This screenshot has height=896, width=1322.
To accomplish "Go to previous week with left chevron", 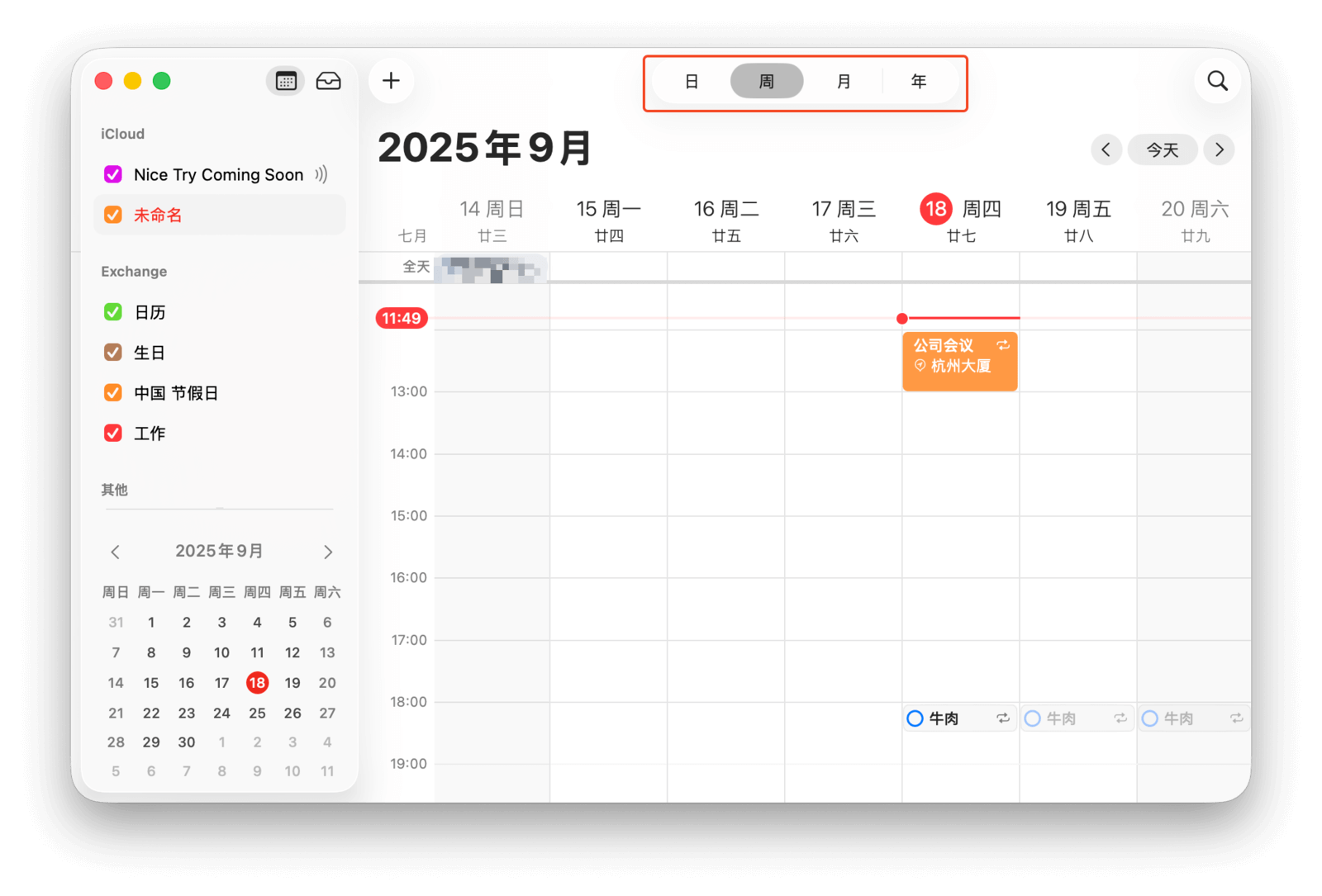I will (1106, 150).
